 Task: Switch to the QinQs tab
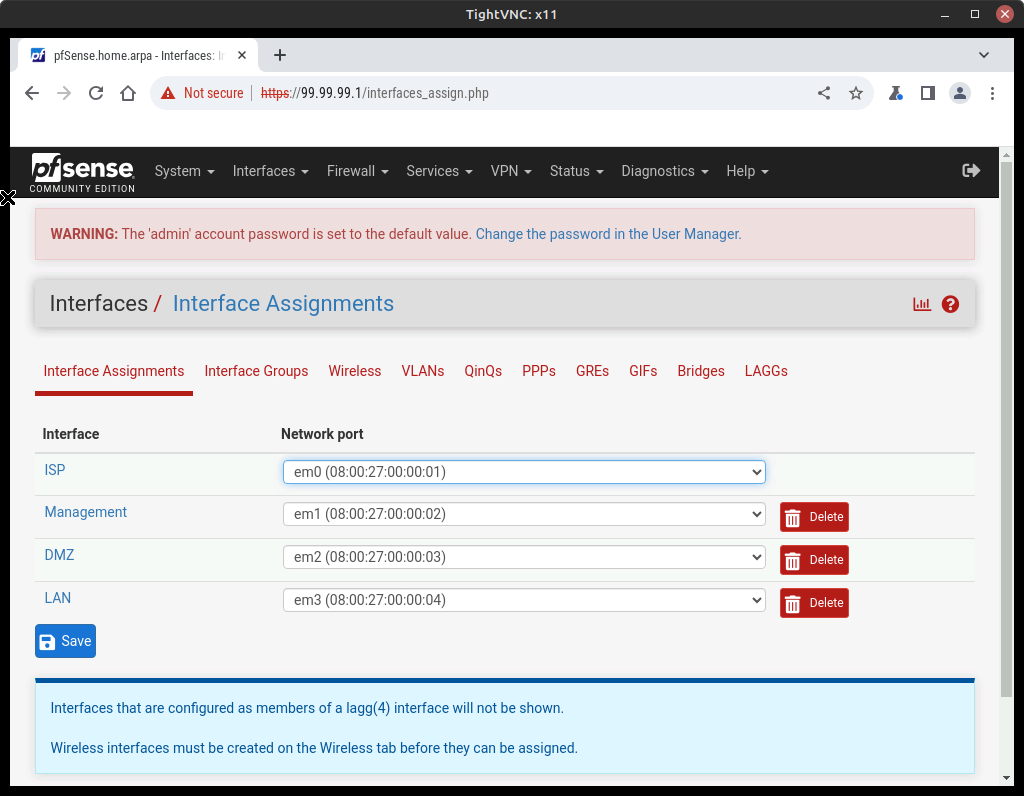(x=483, y=371)
